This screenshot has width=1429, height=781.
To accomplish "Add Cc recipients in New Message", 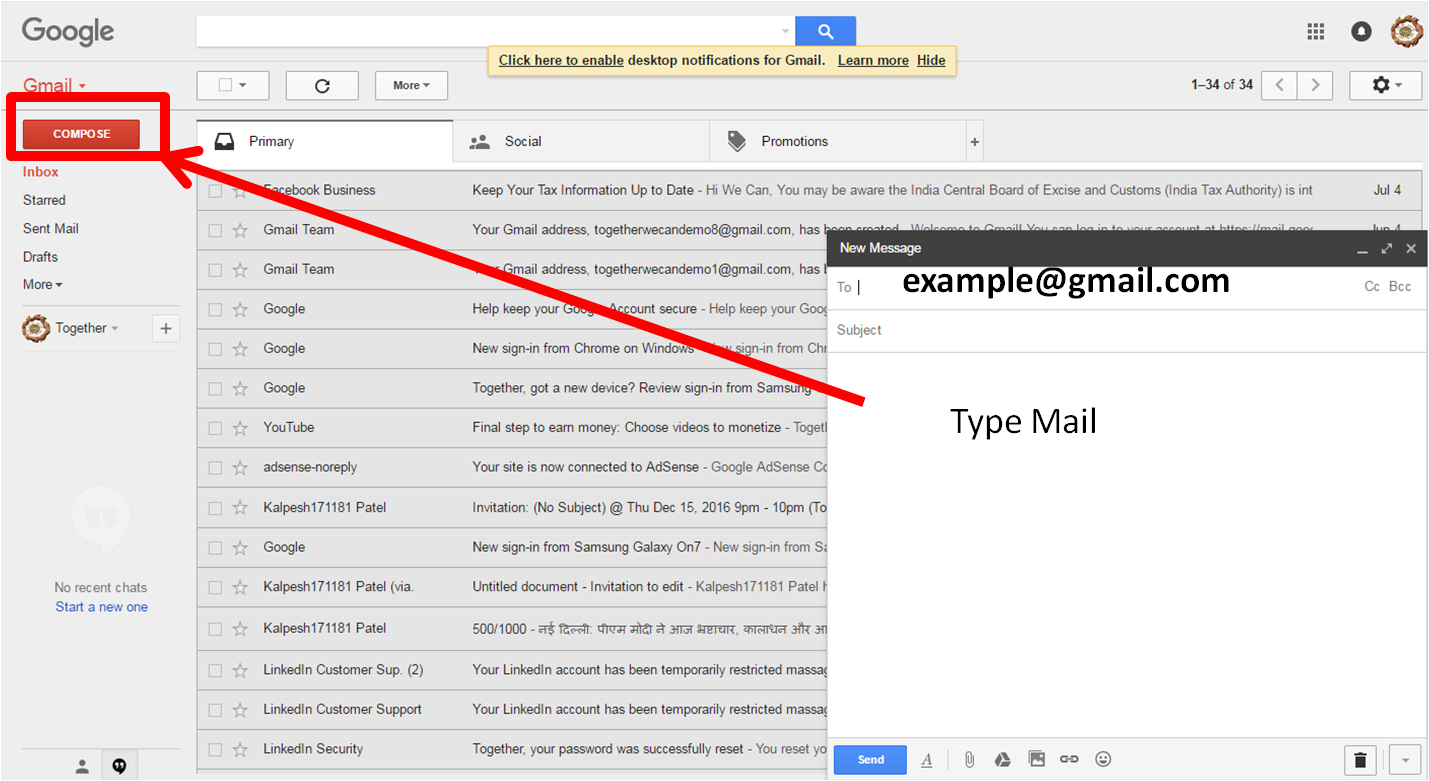I will [x=1372, y=287].
